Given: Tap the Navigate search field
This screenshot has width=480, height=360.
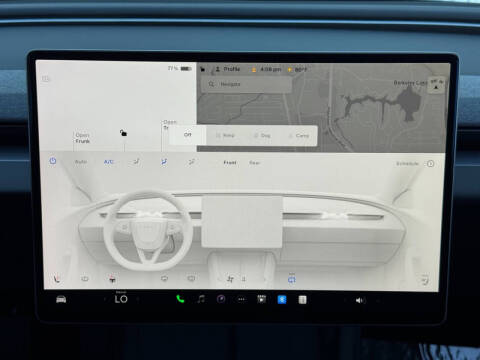Looking at the screenshot, I should click(x=247, y=84).
